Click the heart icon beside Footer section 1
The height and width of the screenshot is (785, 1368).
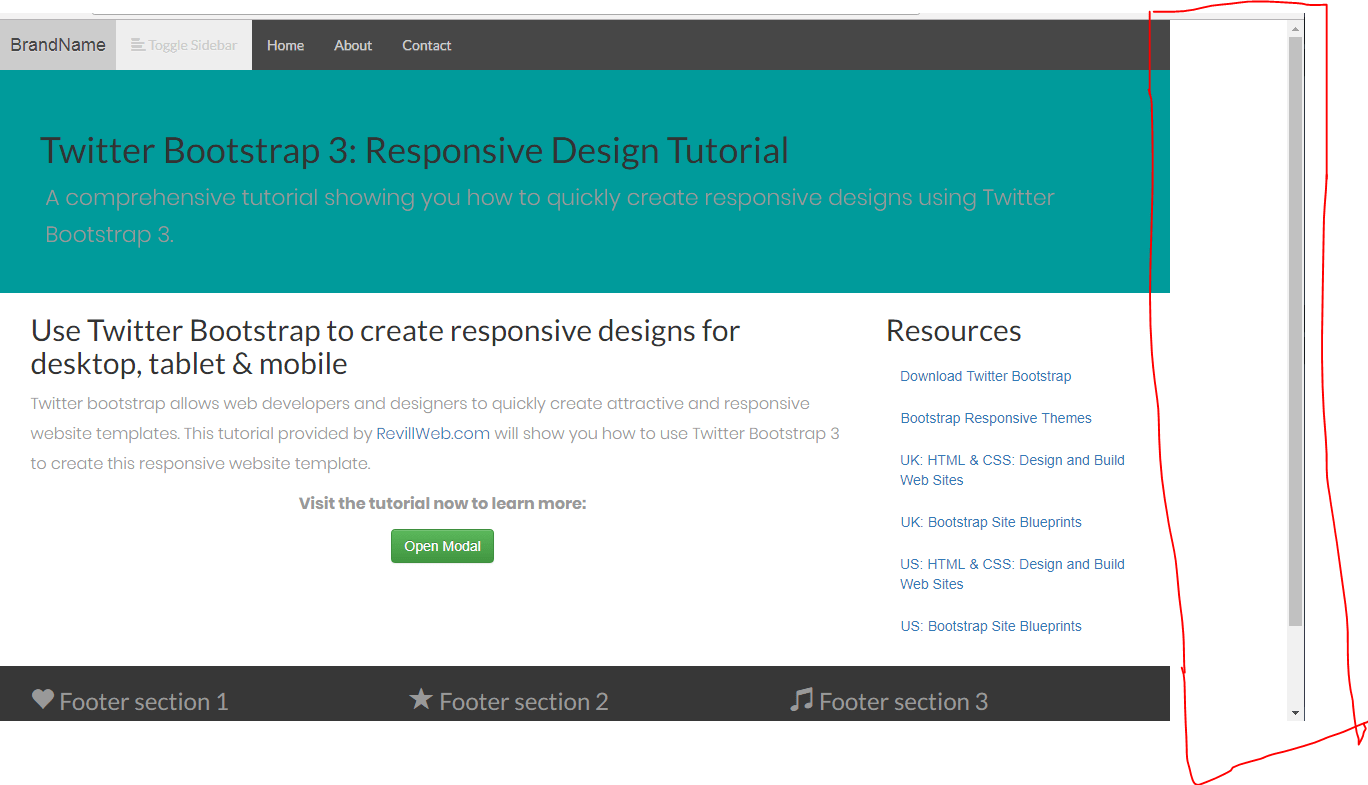pyautogui.click(x=42, y=699)
